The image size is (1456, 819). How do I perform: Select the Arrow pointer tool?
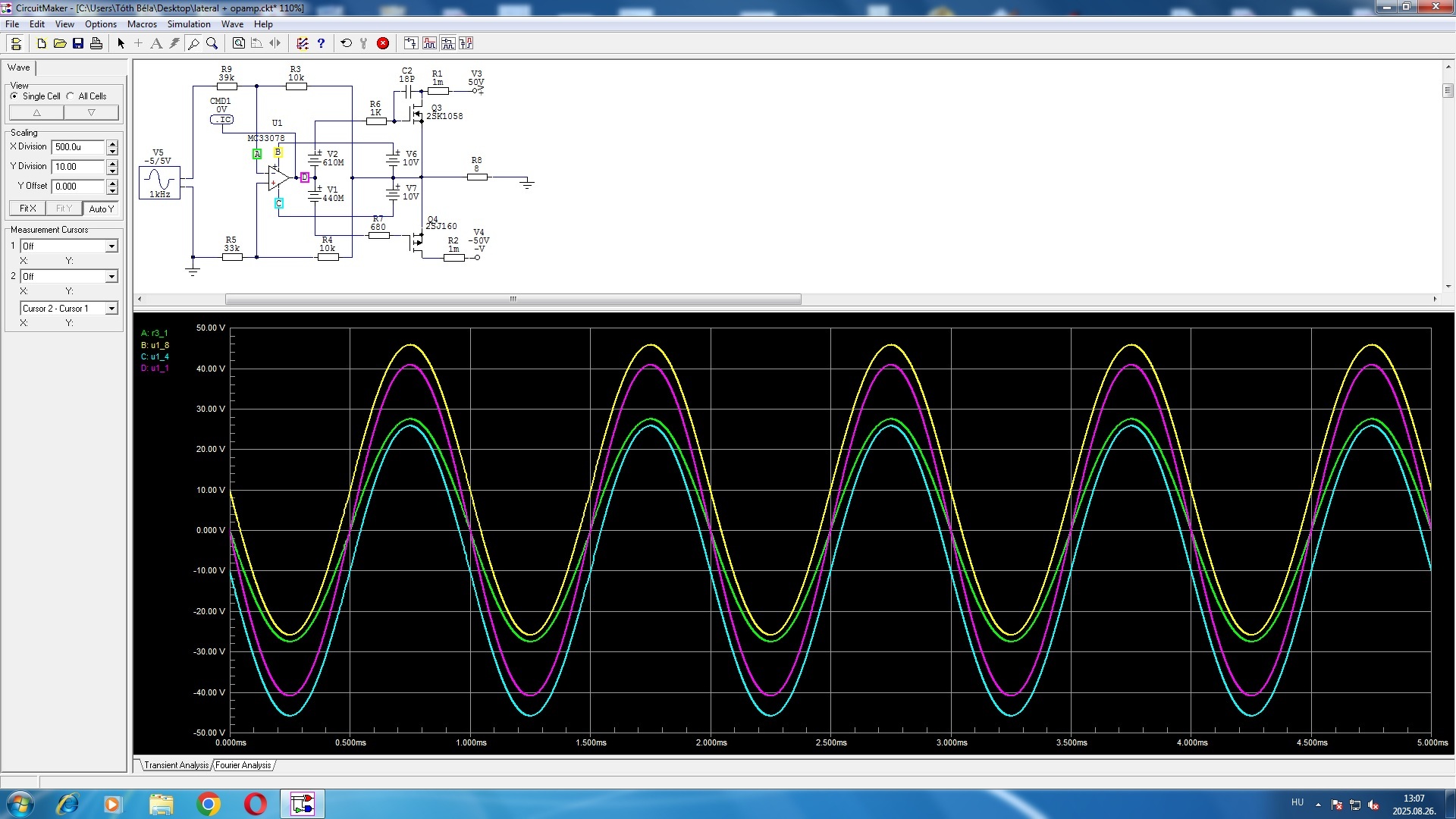(x=121, y=43)
